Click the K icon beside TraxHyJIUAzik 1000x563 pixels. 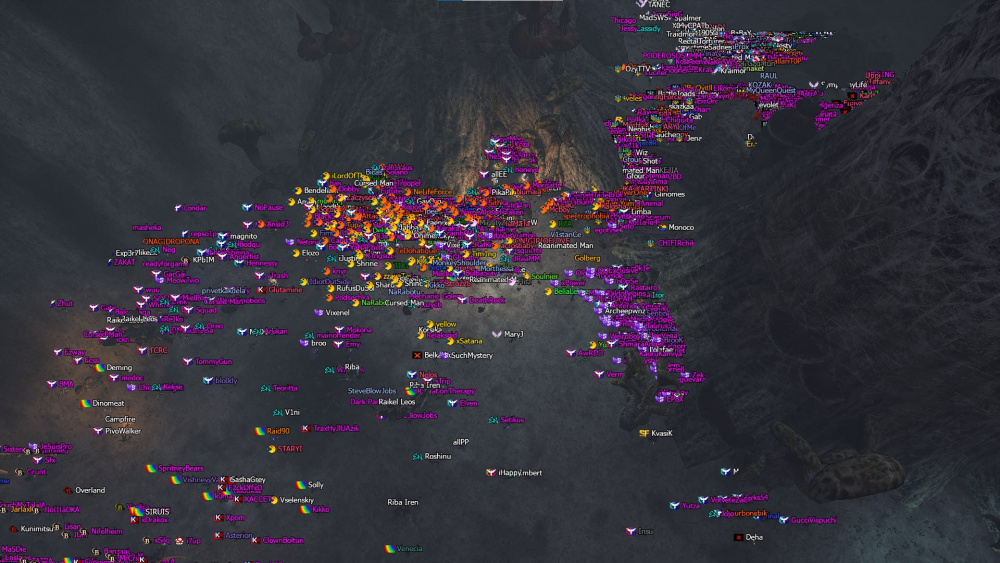tap(305, 428)
